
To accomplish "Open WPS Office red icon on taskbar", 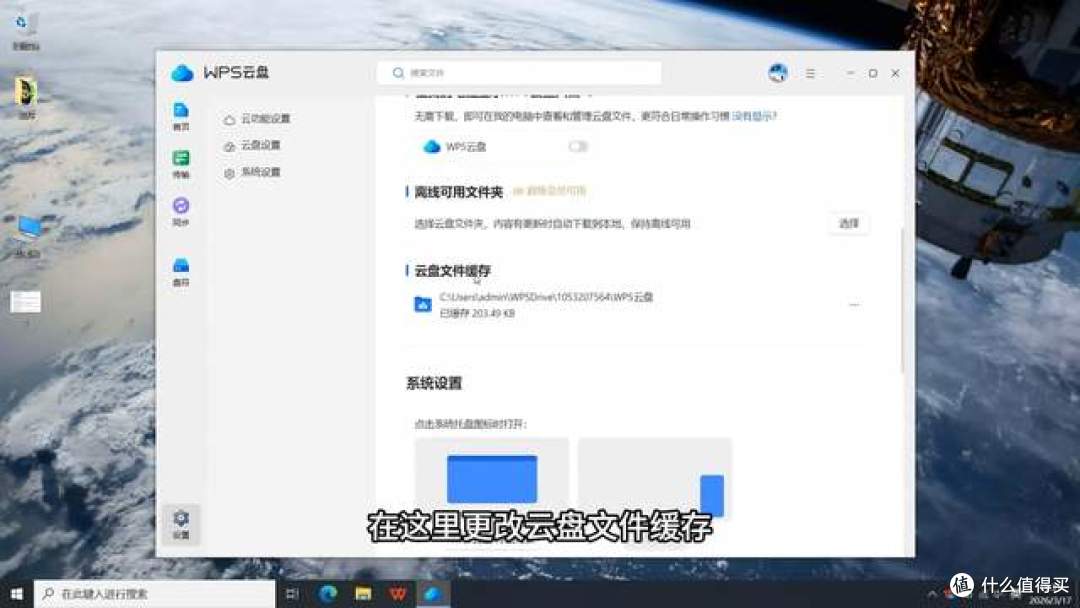I will click(398, 594).
